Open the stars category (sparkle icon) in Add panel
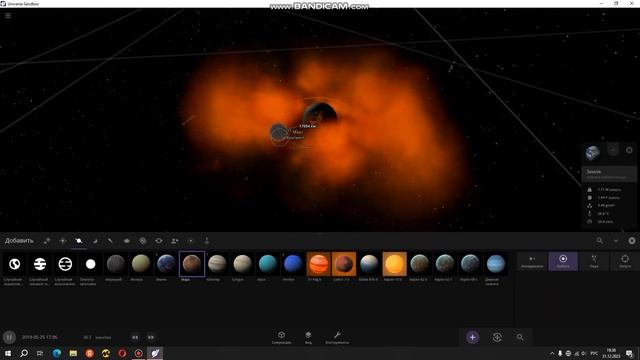Image resolution: width=640 pixels, height=360 pixels. point(63,241)
